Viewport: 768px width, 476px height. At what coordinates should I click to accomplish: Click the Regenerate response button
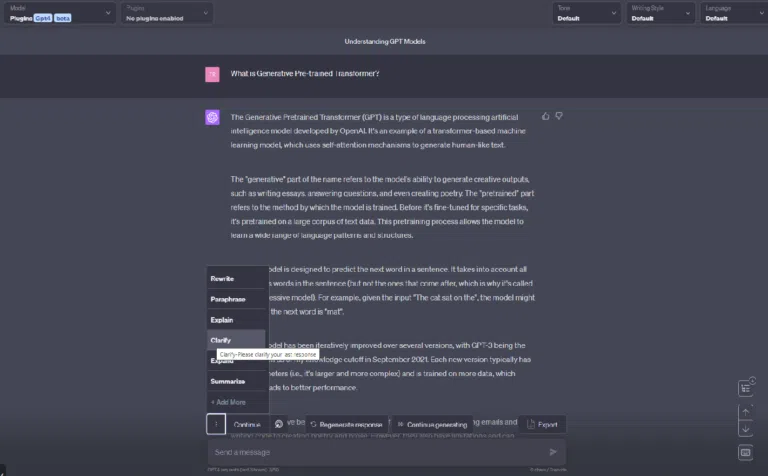[347, 425]
